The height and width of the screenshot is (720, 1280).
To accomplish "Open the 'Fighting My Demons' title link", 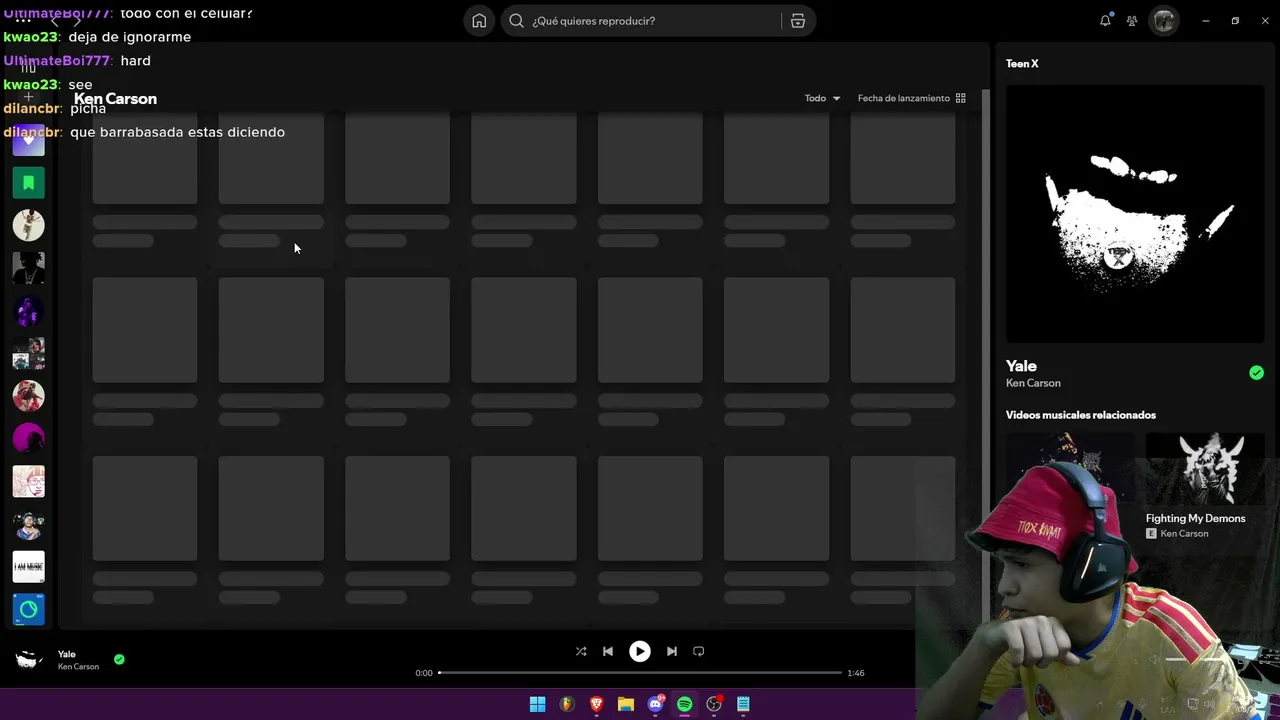I will coord(1196,518).
